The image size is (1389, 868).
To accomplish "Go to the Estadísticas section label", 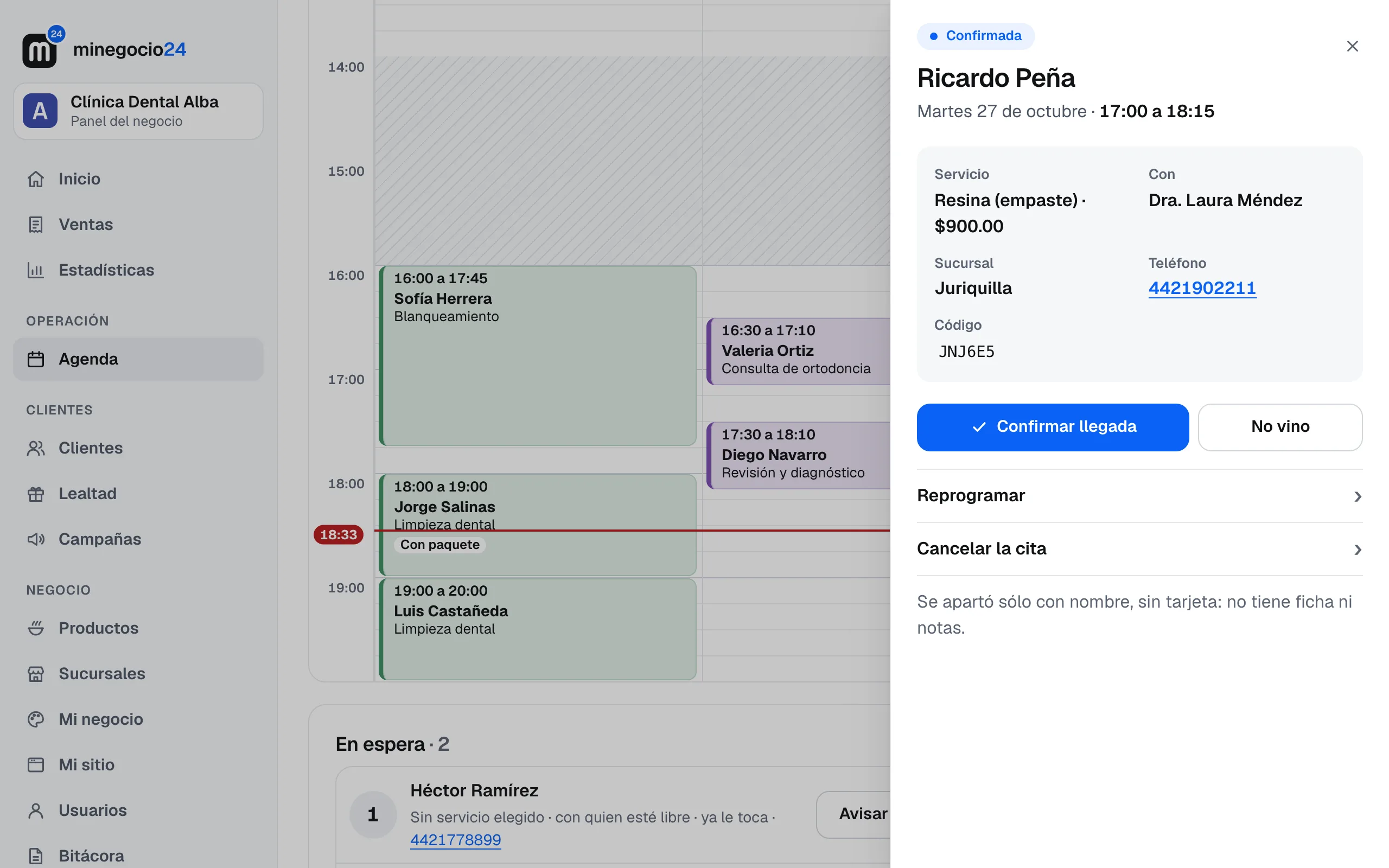I will tap(106, 270).
